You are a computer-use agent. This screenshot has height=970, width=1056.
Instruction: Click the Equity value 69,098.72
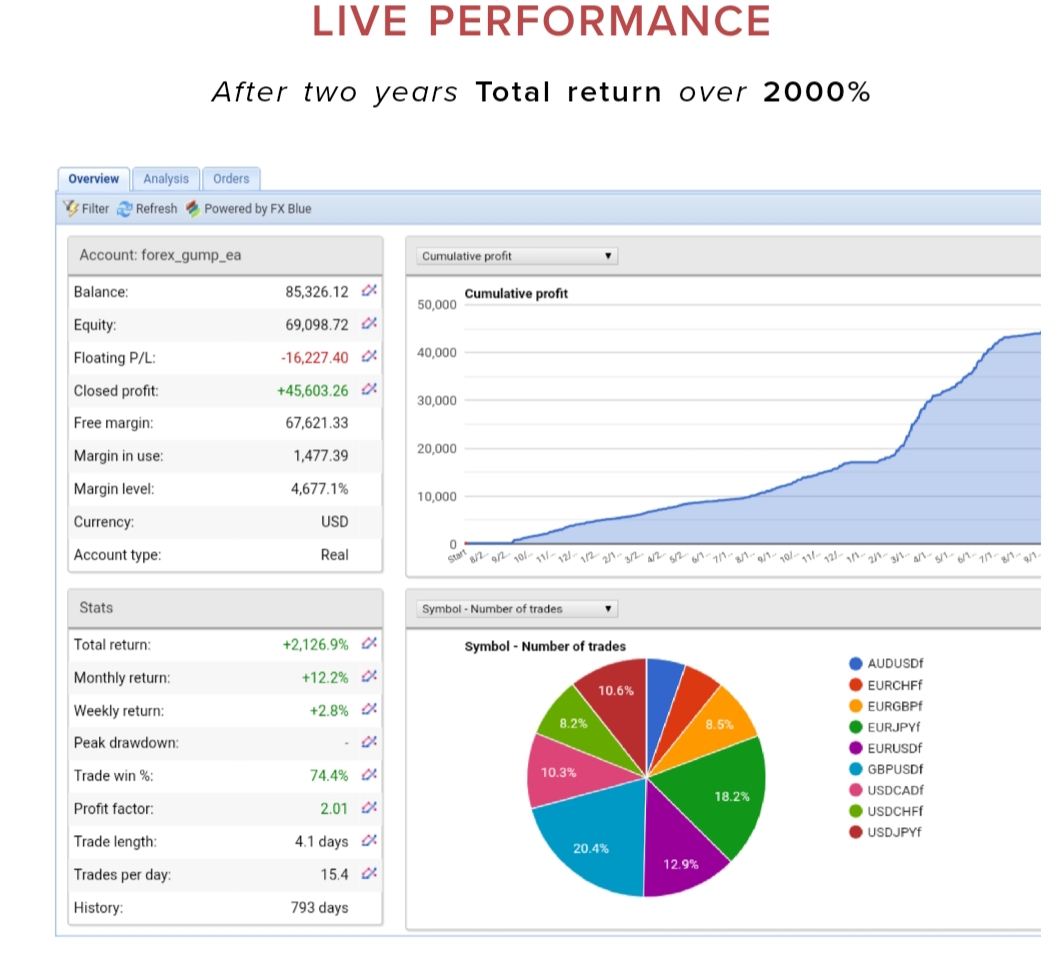(317, 325)
